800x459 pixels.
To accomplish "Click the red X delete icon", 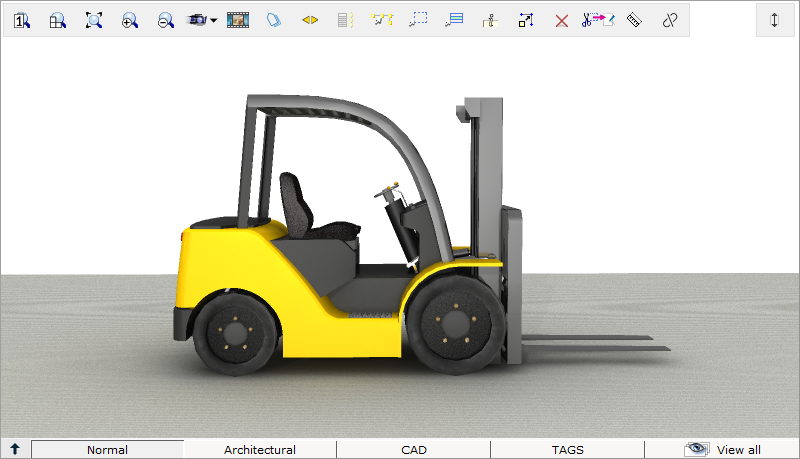I will pos(562,21).
